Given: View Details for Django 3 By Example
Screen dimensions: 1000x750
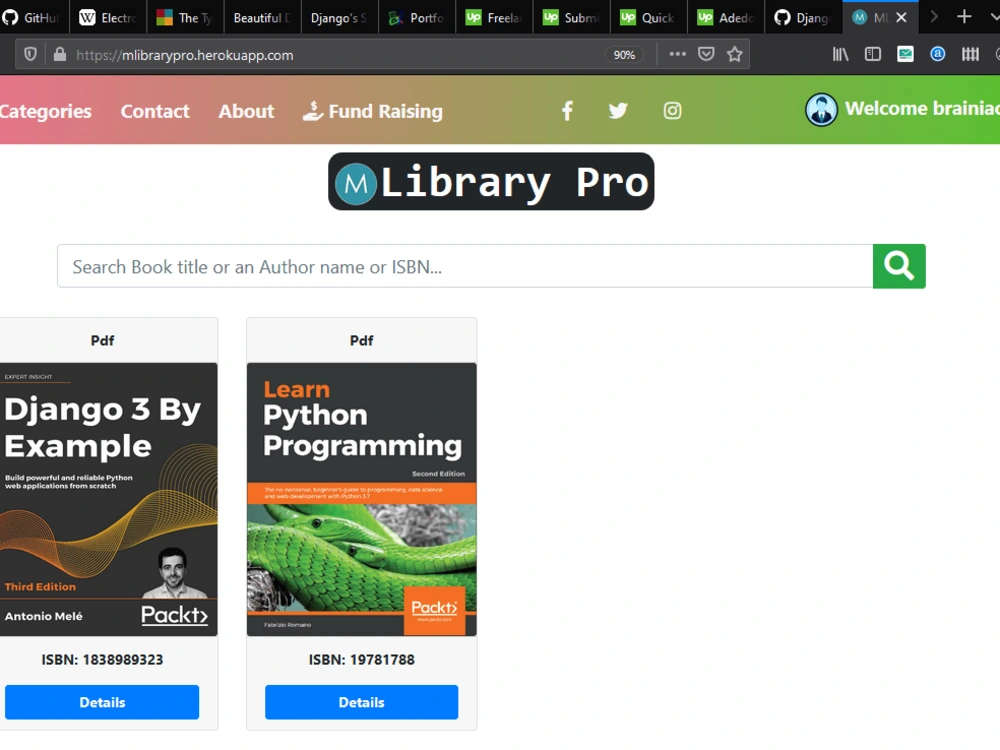Looking at the screenshot, I should click(102, 702).
